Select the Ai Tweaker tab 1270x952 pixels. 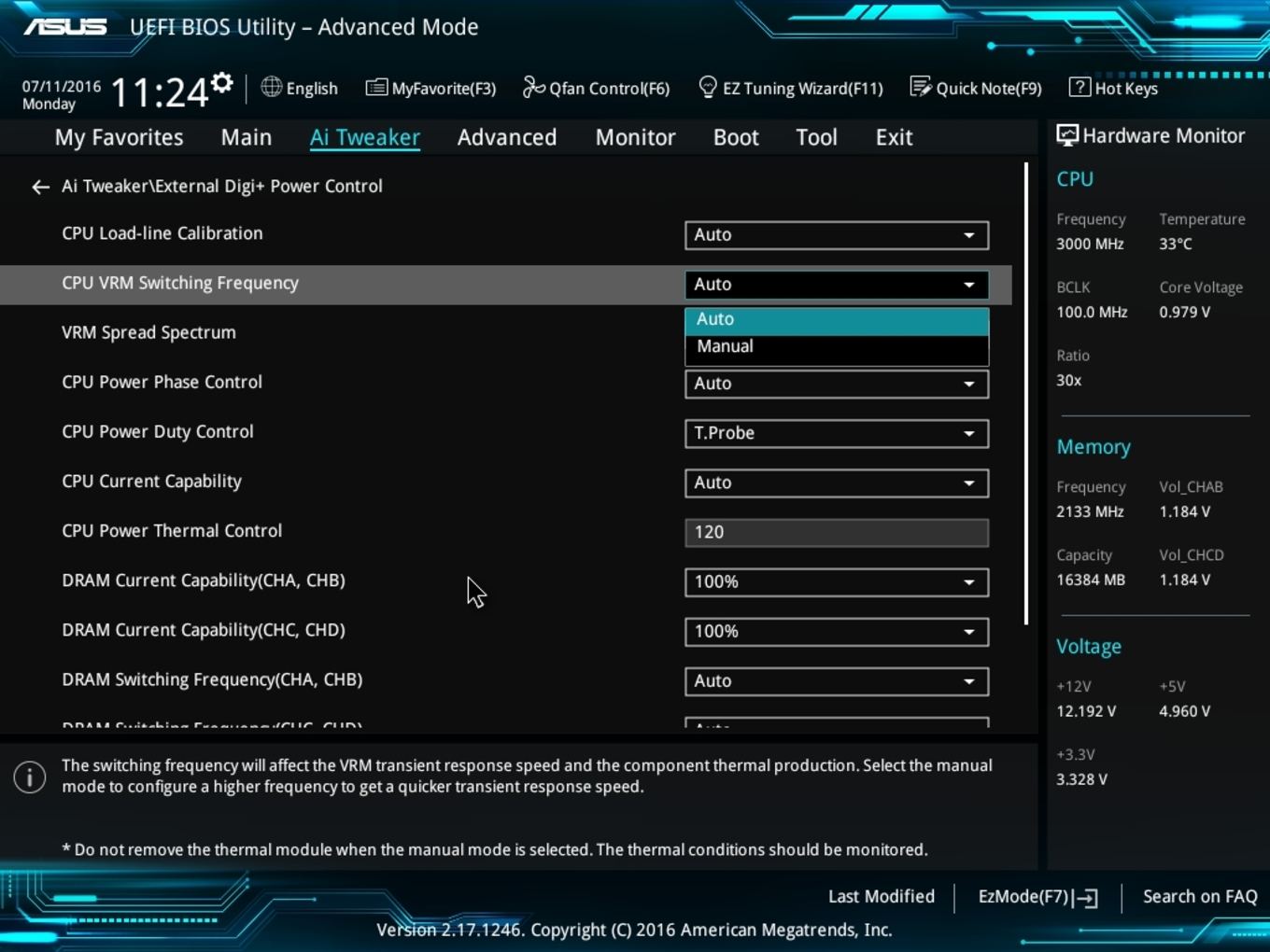pyautogui.click(x=365, y=137)
